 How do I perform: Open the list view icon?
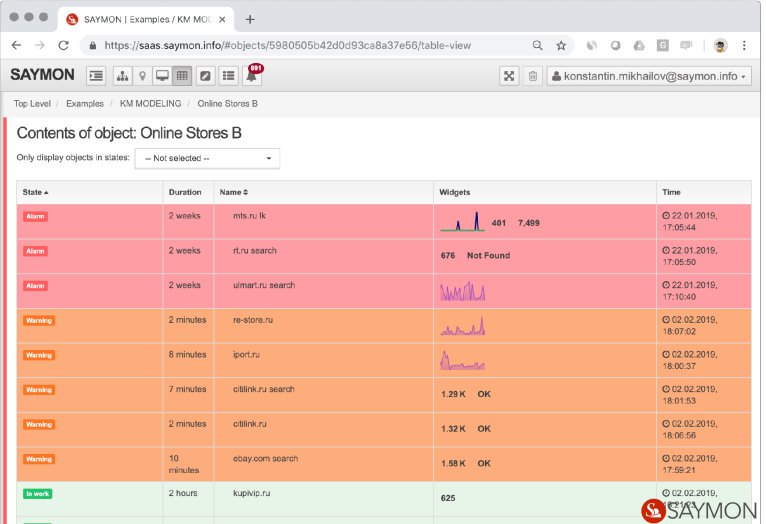pyautogui.click(x=228, y=76)
